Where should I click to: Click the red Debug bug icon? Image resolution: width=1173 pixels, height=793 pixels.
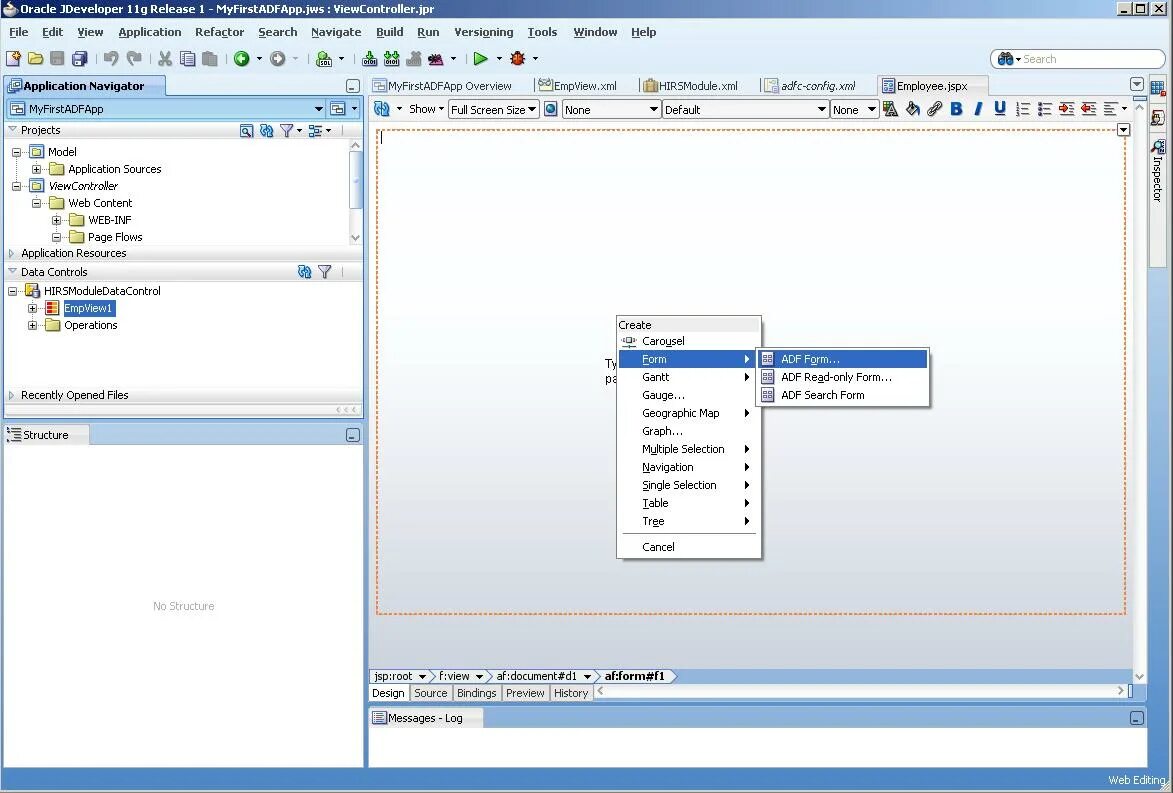(518, 58)
